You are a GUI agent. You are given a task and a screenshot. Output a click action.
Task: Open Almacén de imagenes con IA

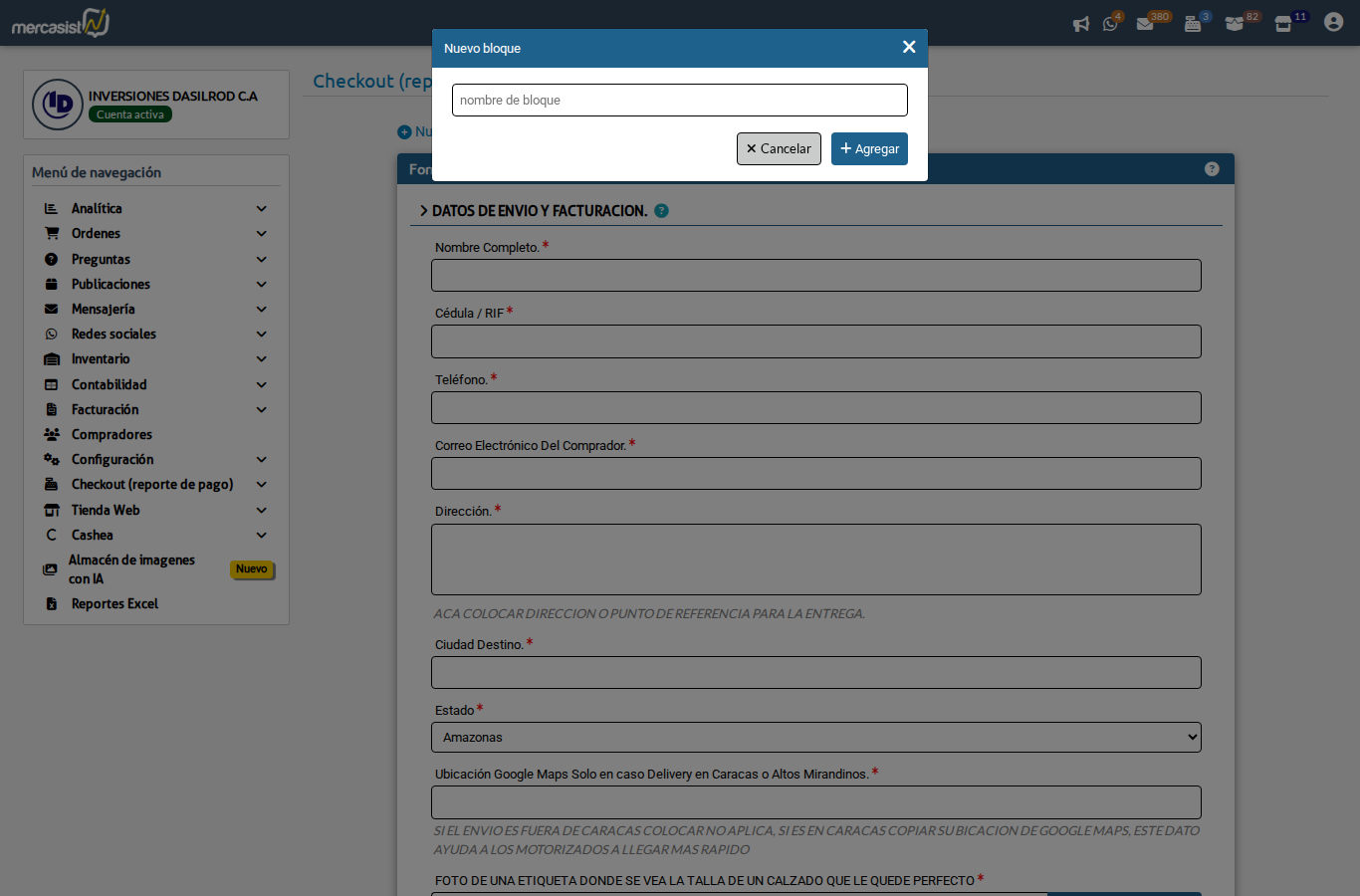(x=130, y=568)
